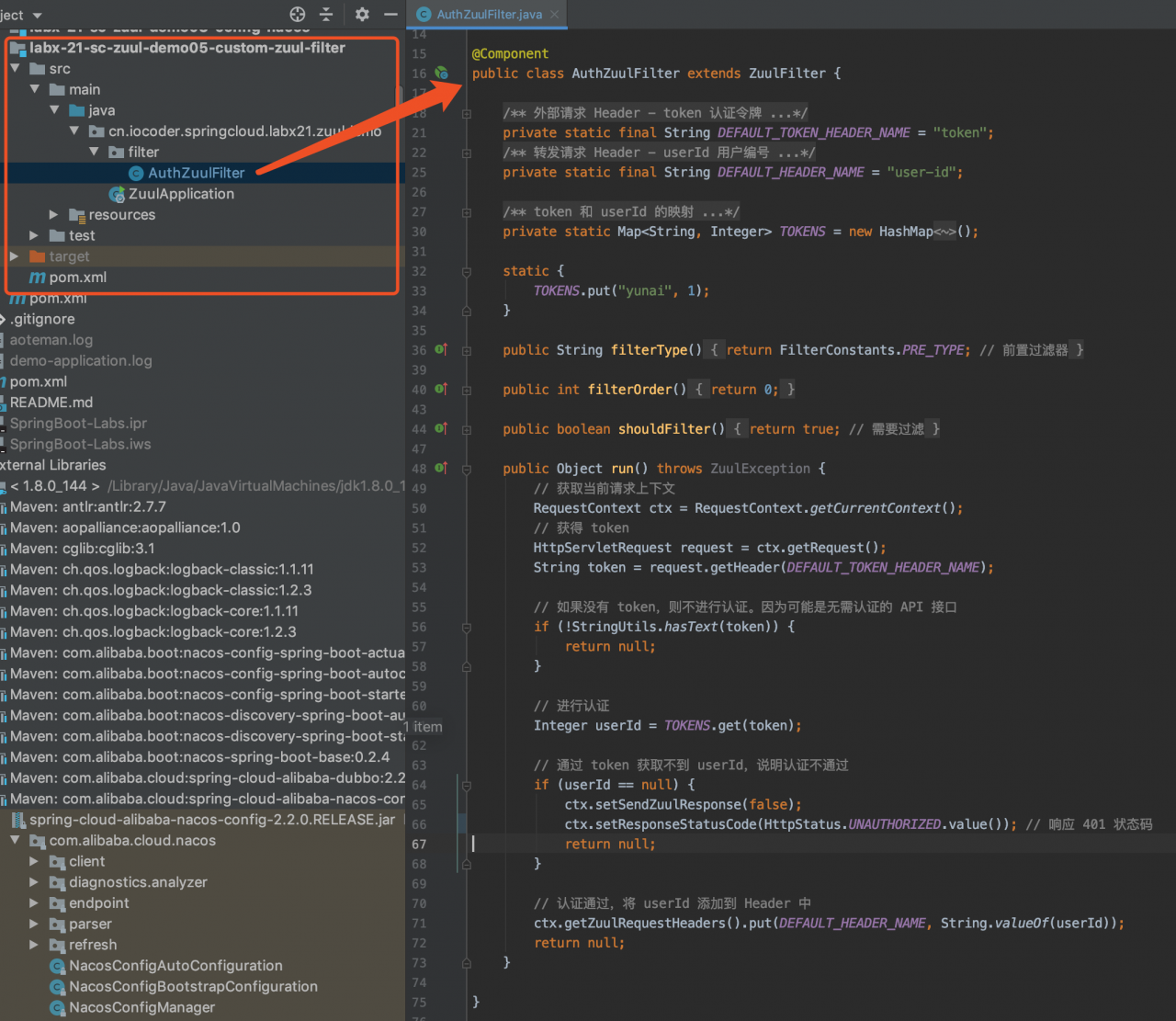Select ZuulApplication in the project tree
This screenshot has width=1176, height=1021.
point(181,193)
